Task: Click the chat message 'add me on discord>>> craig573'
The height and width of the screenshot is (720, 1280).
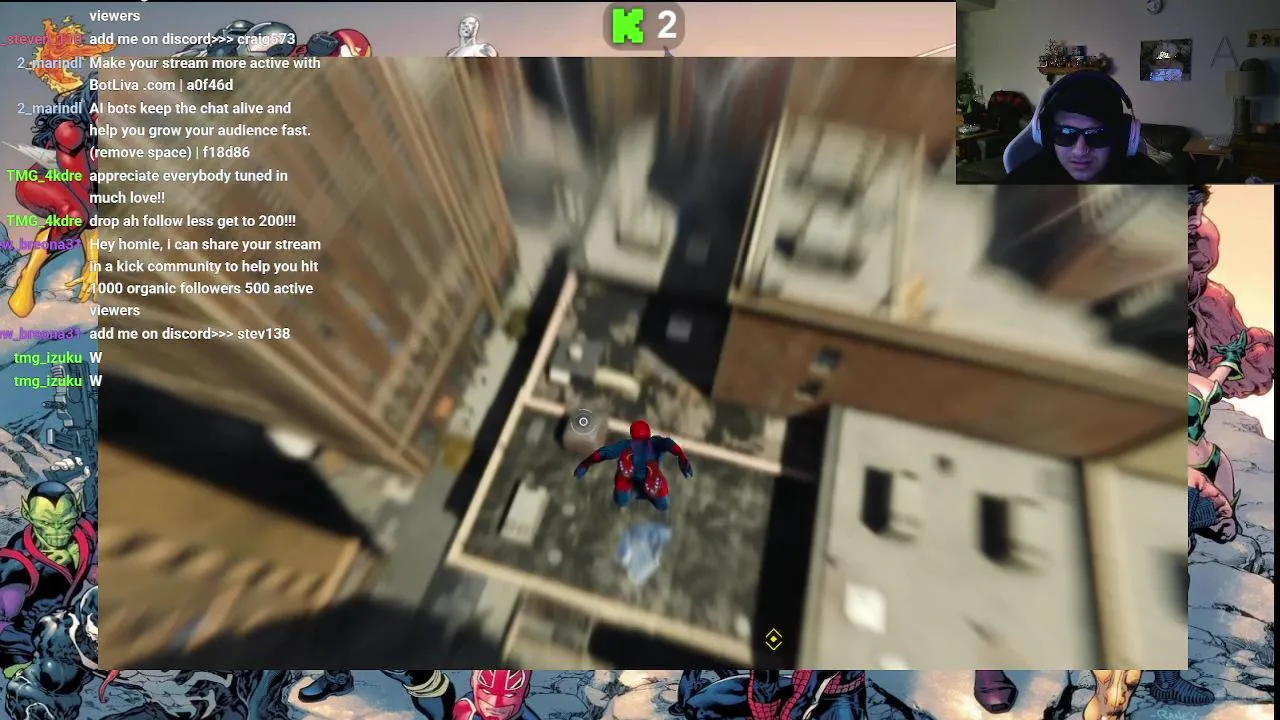Action: click(x=192, y=39)
